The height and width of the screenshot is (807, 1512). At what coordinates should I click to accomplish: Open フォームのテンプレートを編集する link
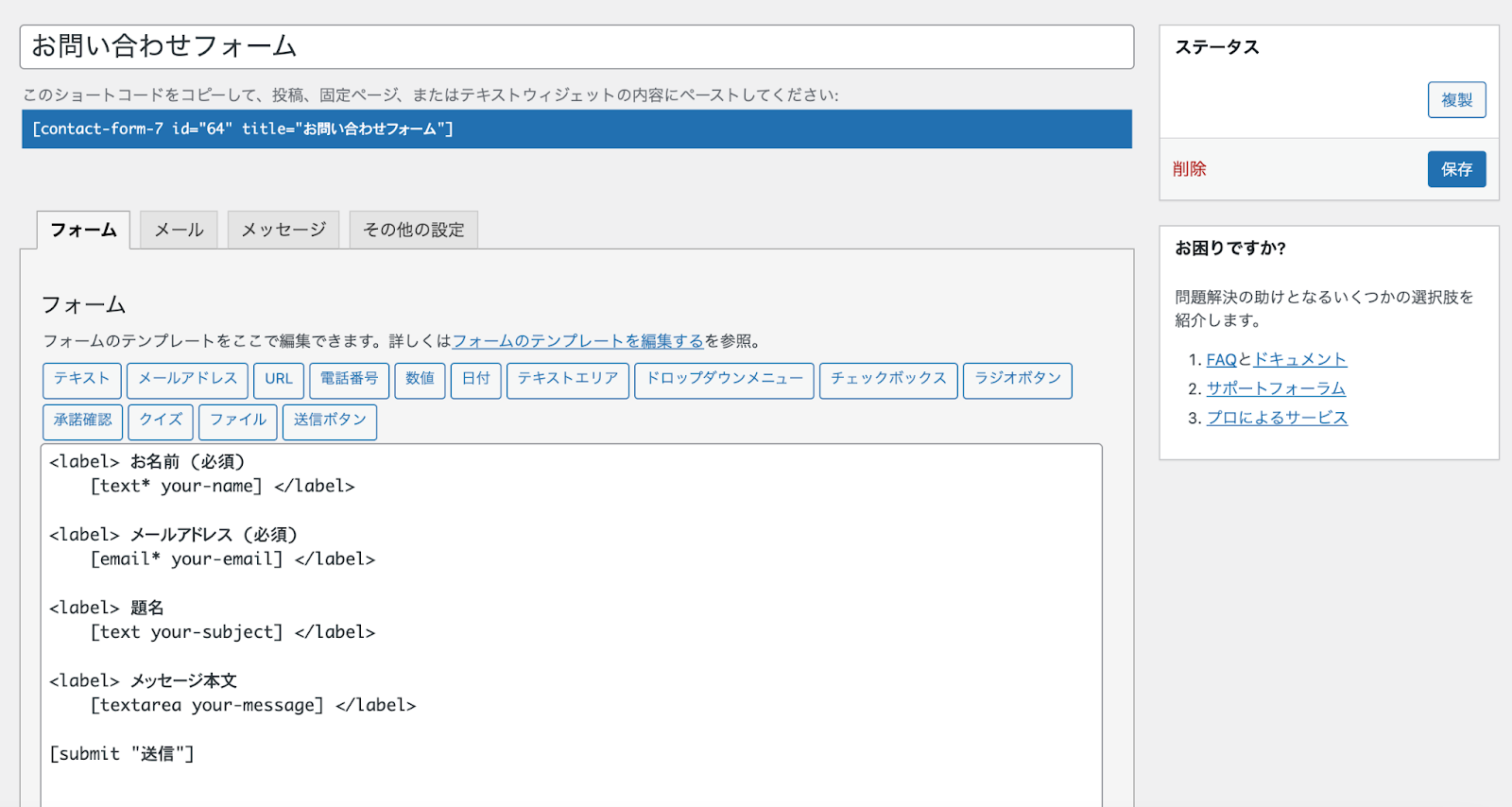coord(578,341)
